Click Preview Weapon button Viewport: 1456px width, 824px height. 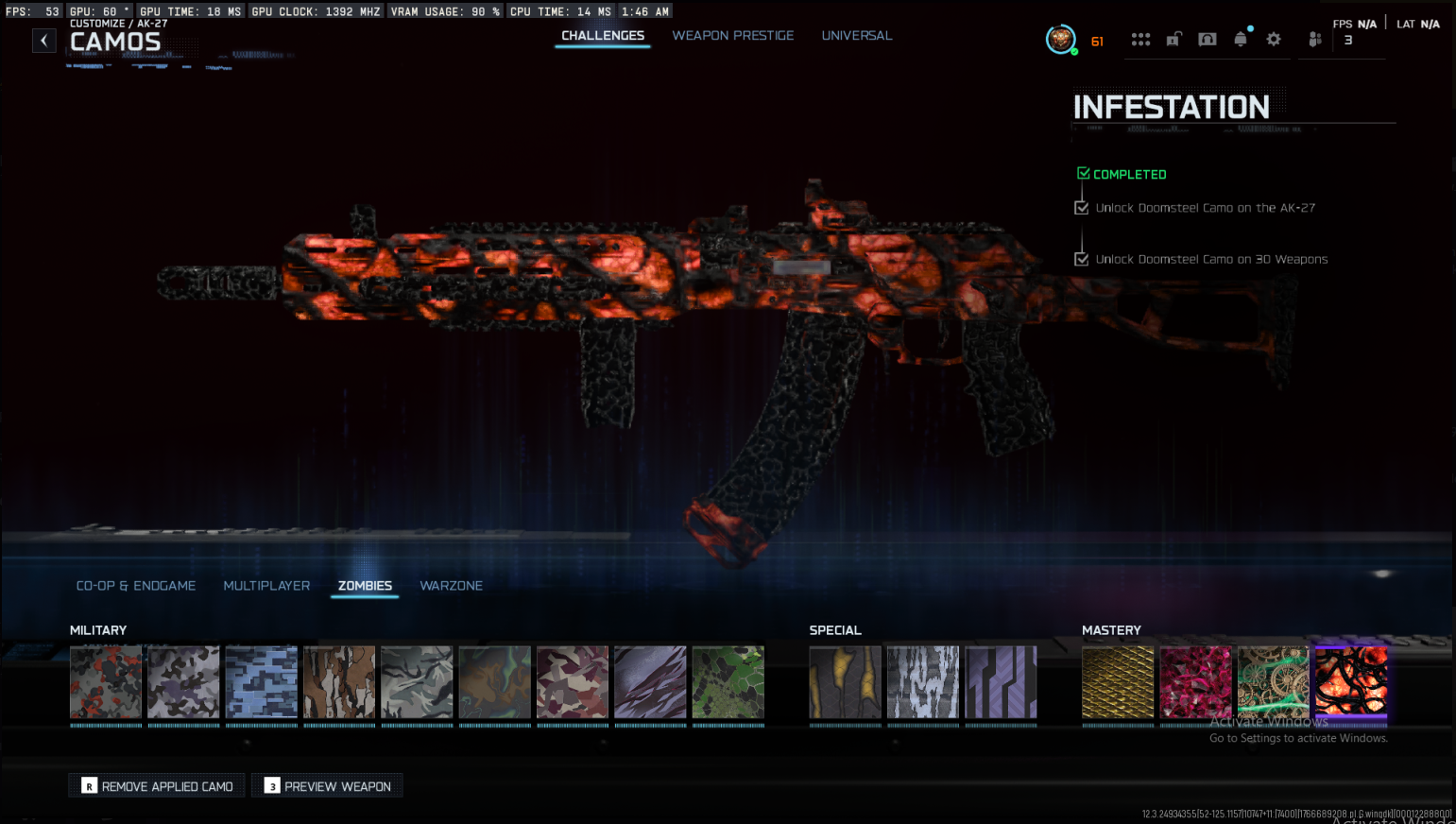pyautogui.click(x=327, y=786)
